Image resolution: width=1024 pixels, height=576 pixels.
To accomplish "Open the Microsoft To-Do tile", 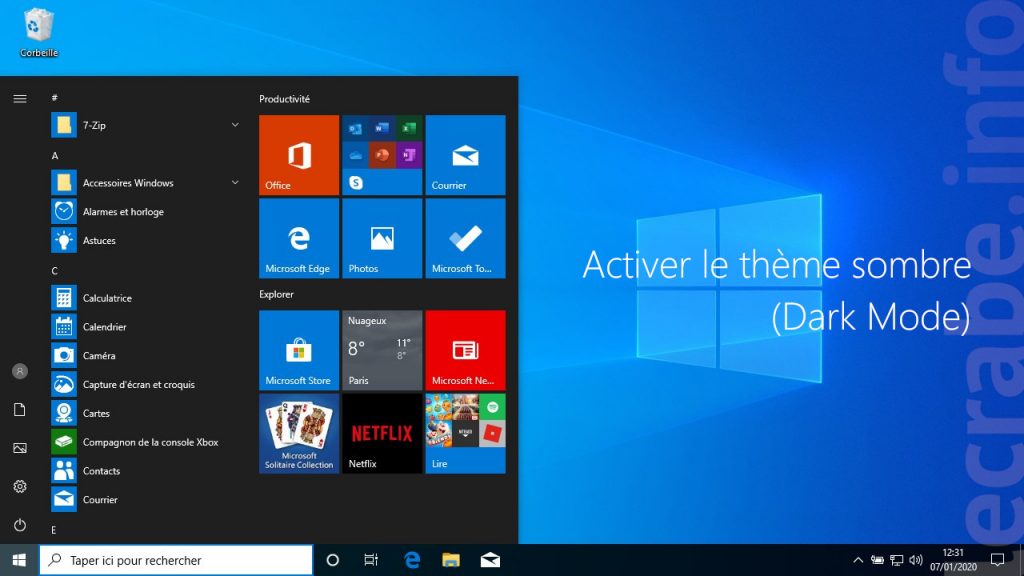I will coord(465,238).
